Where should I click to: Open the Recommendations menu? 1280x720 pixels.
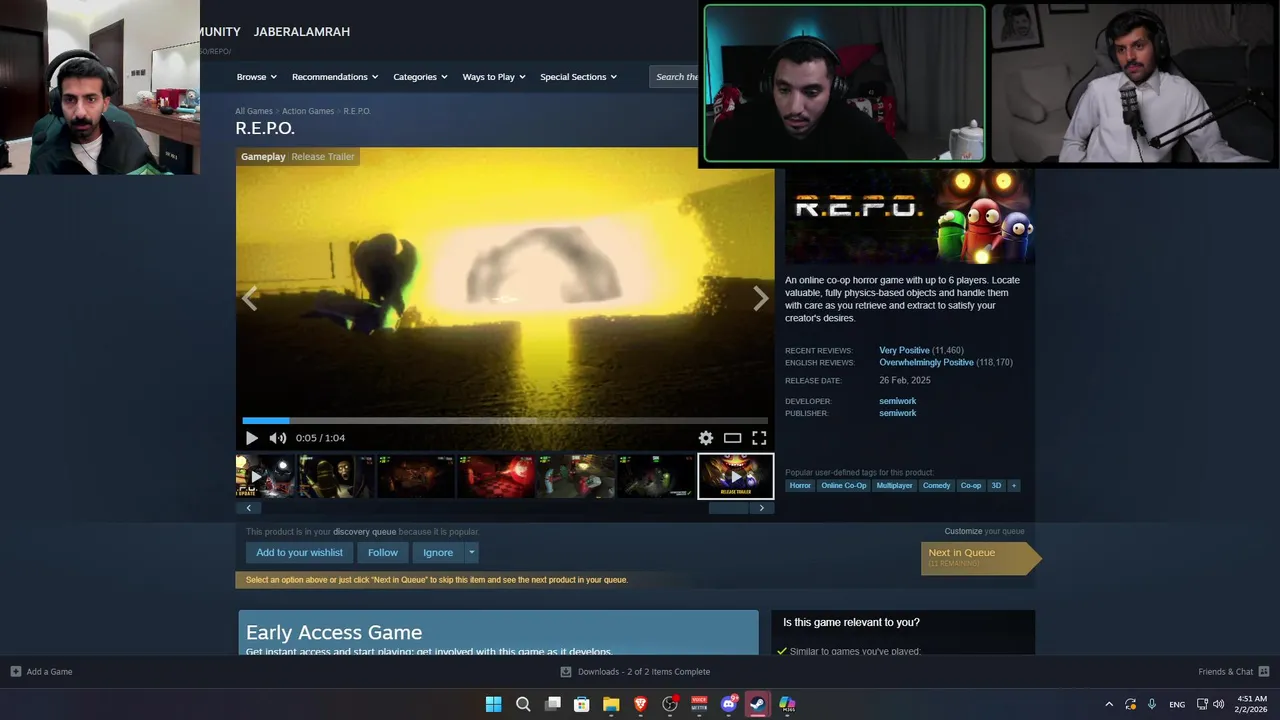pyautogui.click(x=335, y=77)
